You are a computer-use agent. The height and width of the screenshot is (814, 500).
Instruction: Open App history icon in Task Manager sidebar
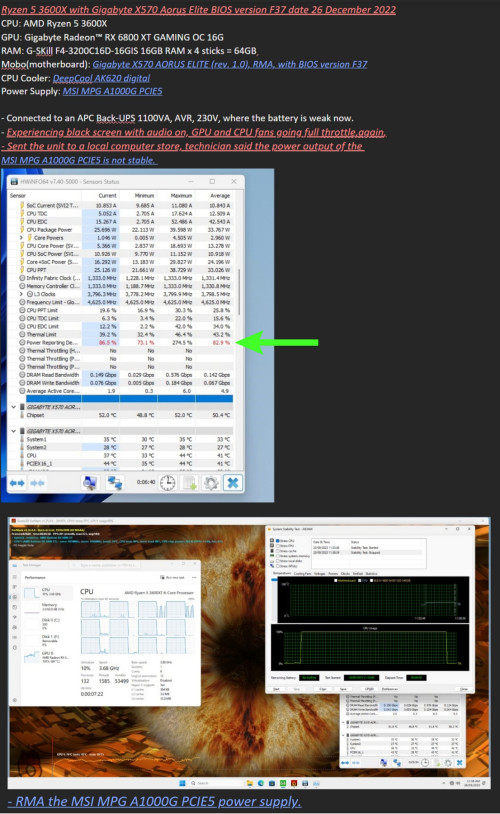pyautogui.click(x=15, y=607)
